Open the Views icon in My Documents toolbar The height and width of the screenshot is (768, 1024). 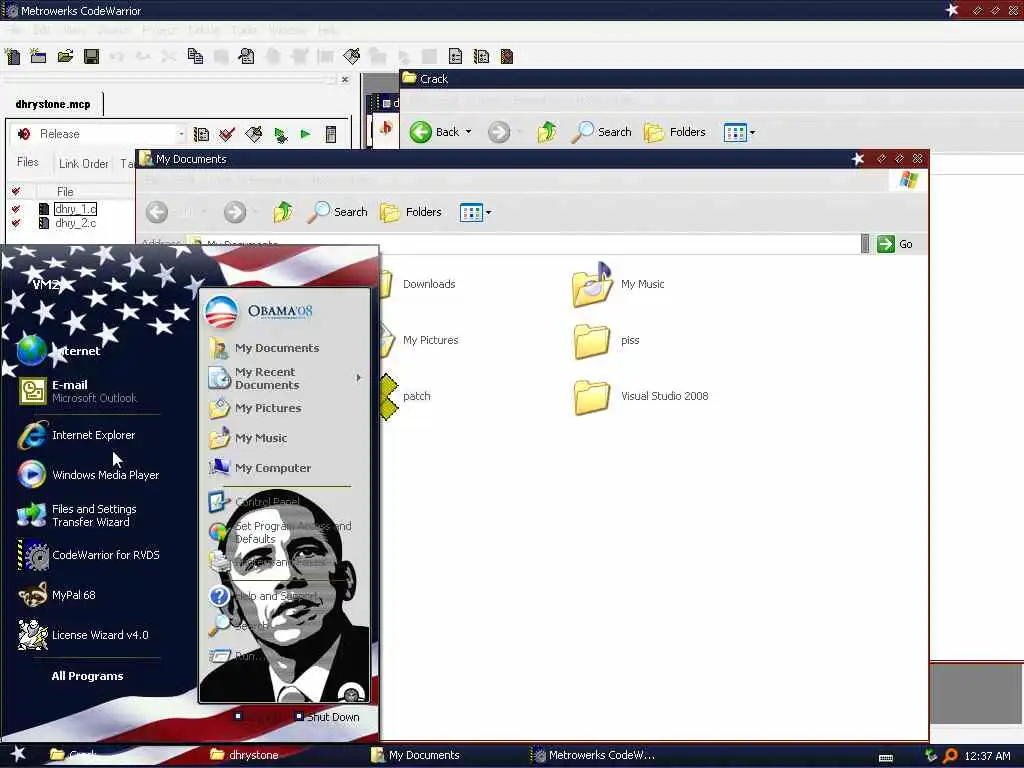tap(471, 212)
